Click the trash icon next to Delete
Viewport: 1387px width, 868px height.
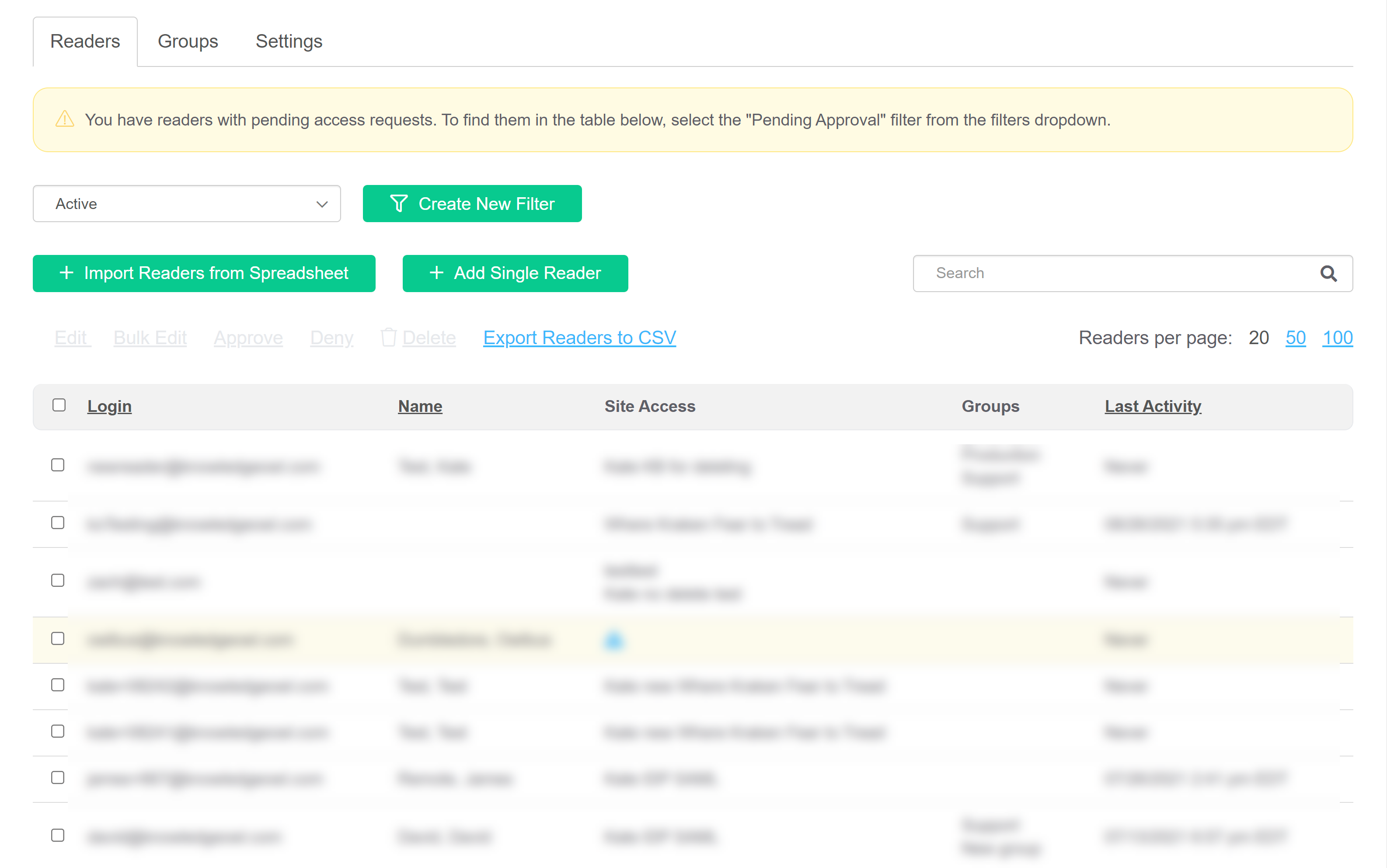click(388, 338)
